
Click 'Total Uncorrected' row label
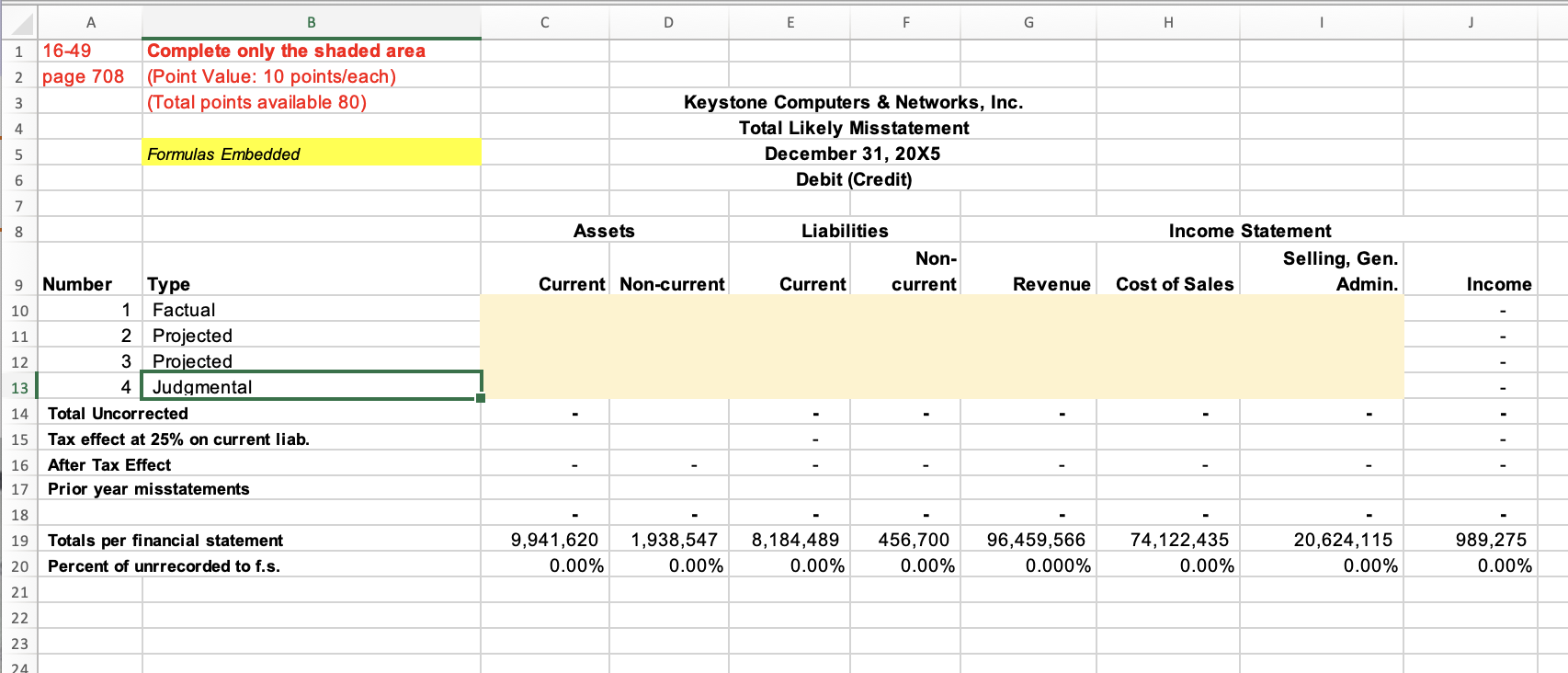point(118,414)
